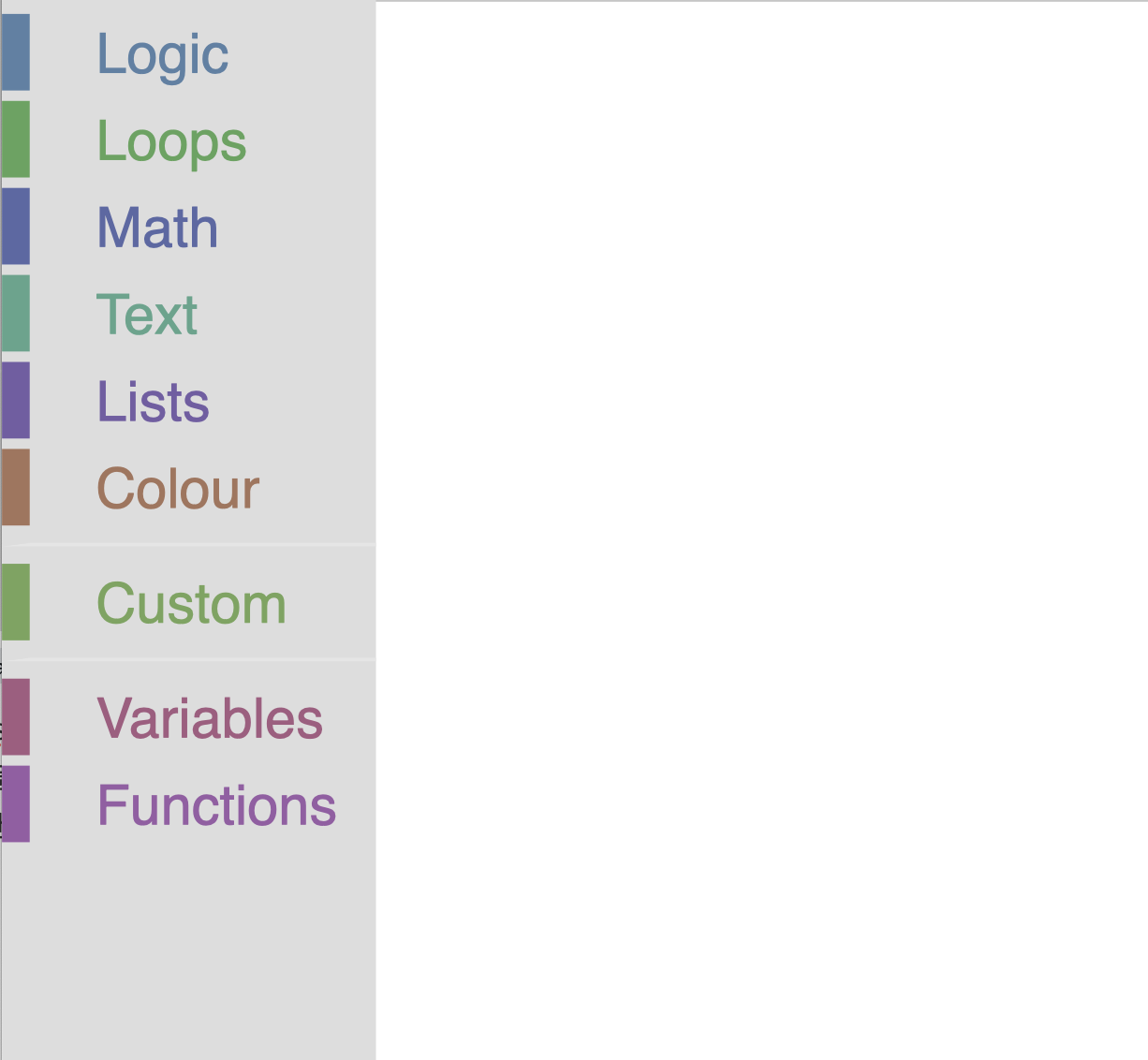Click the Text category label
The image size is (1148, 1060).
[x=147, y=315]
